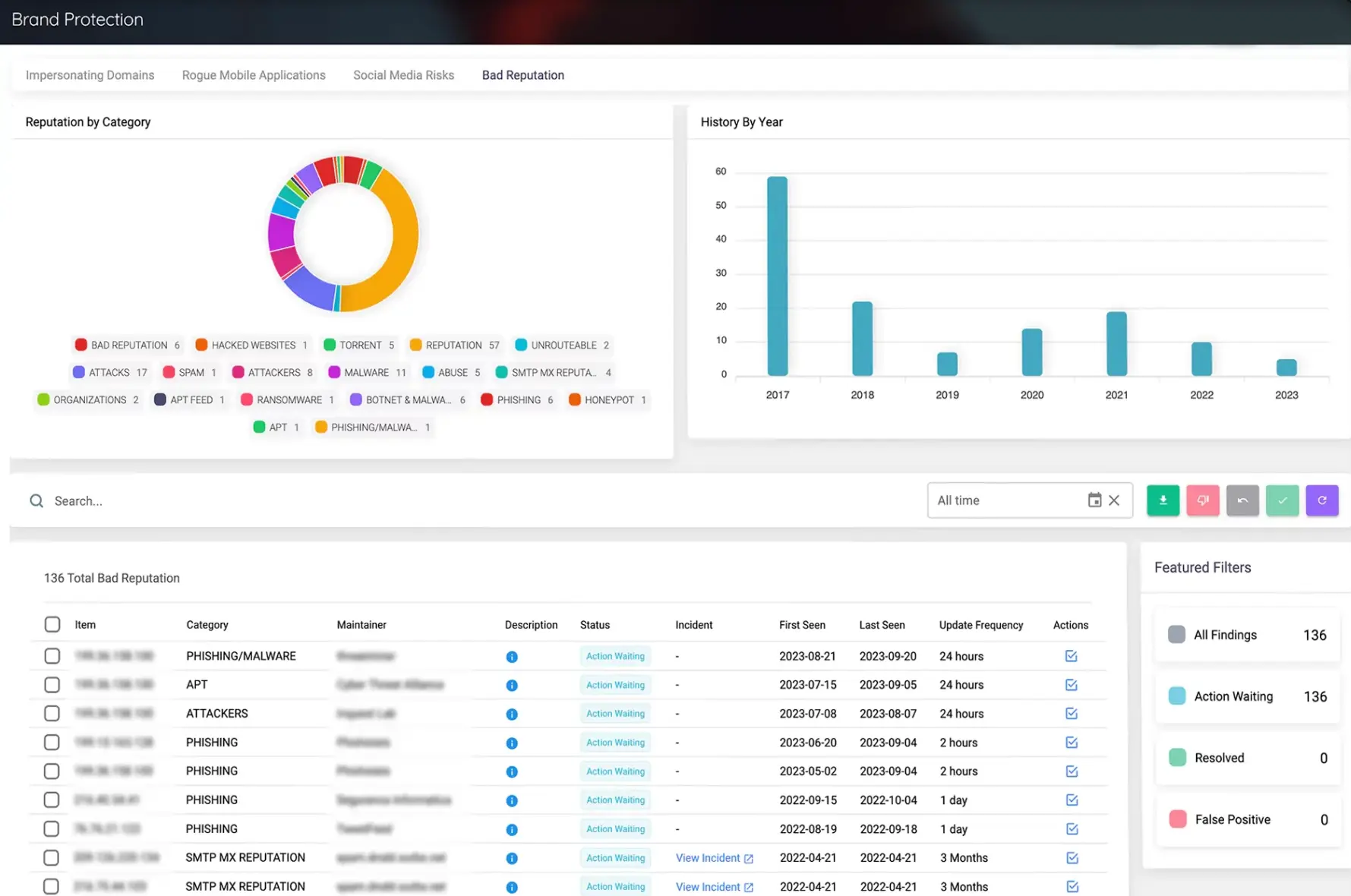This screenshot has height=896, width=1351.
Task: Open description info for PHISHING/MALWARE row
Action: (x=512, y=657)
